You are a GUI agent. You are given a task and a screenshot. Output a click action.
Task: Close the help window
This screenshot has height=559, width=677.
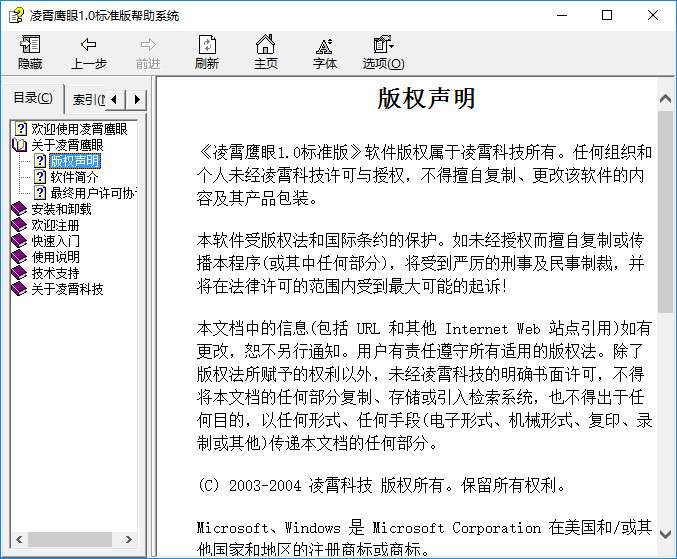[653, 16]
